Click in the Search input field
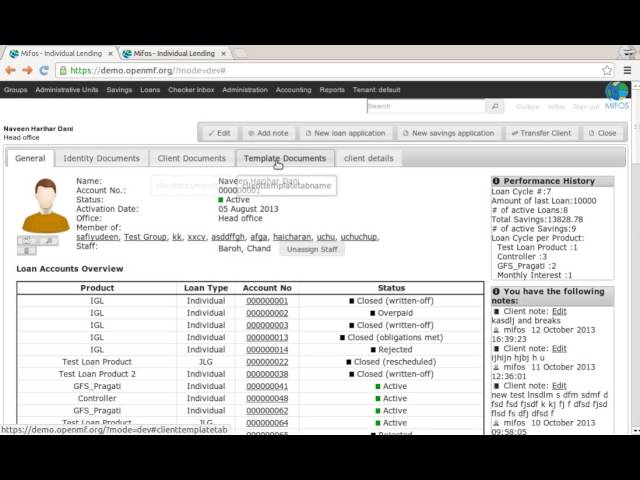Screen dimensions: 640x480 pos(426,107)
